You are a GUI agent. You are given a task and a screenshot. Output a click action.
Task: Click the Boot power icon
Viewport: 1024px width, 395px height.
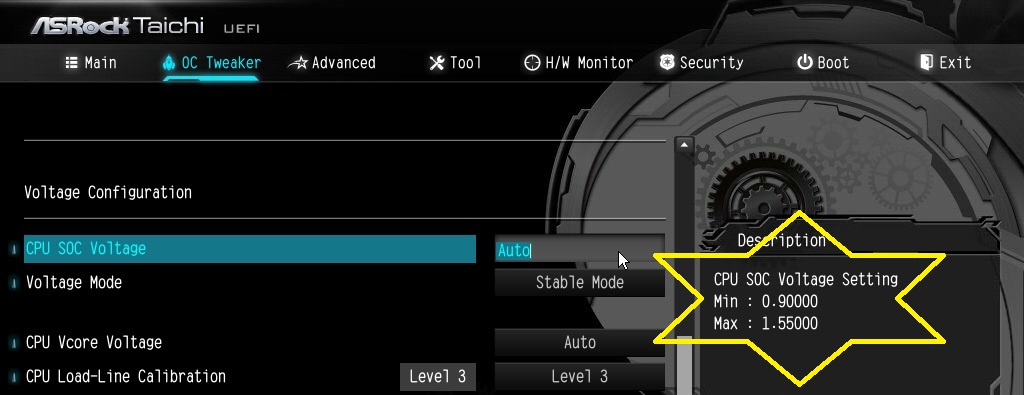coord(805,63)
